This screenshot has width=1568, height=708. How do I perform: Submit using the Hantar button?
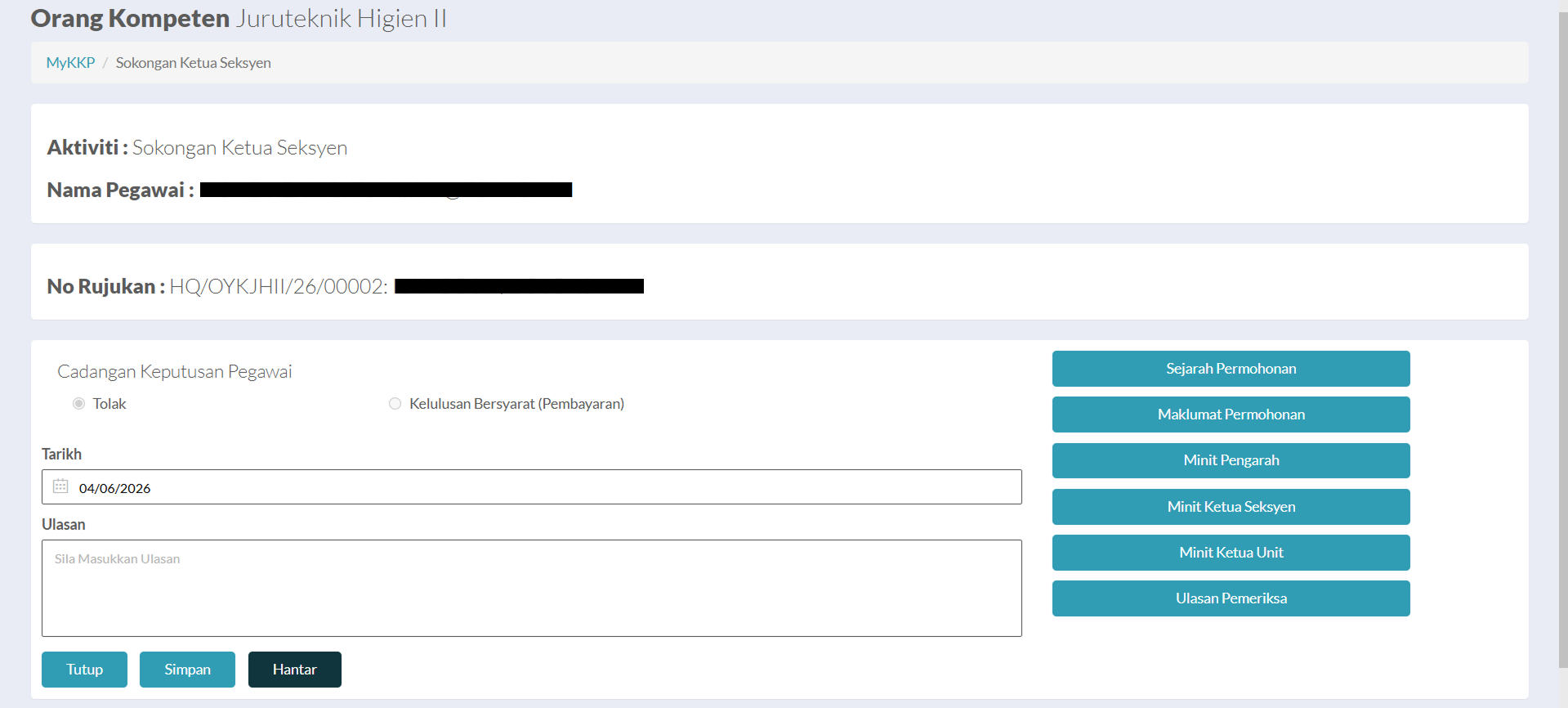click(295, 670)
